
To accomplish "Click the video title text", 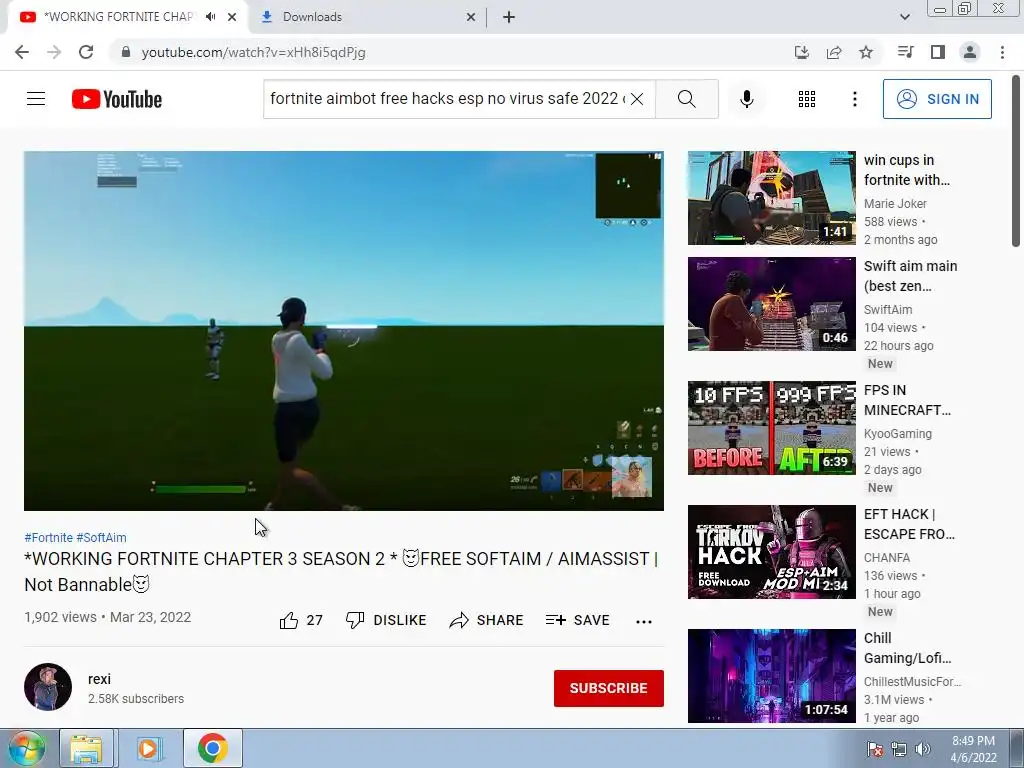I will (341, 571).
